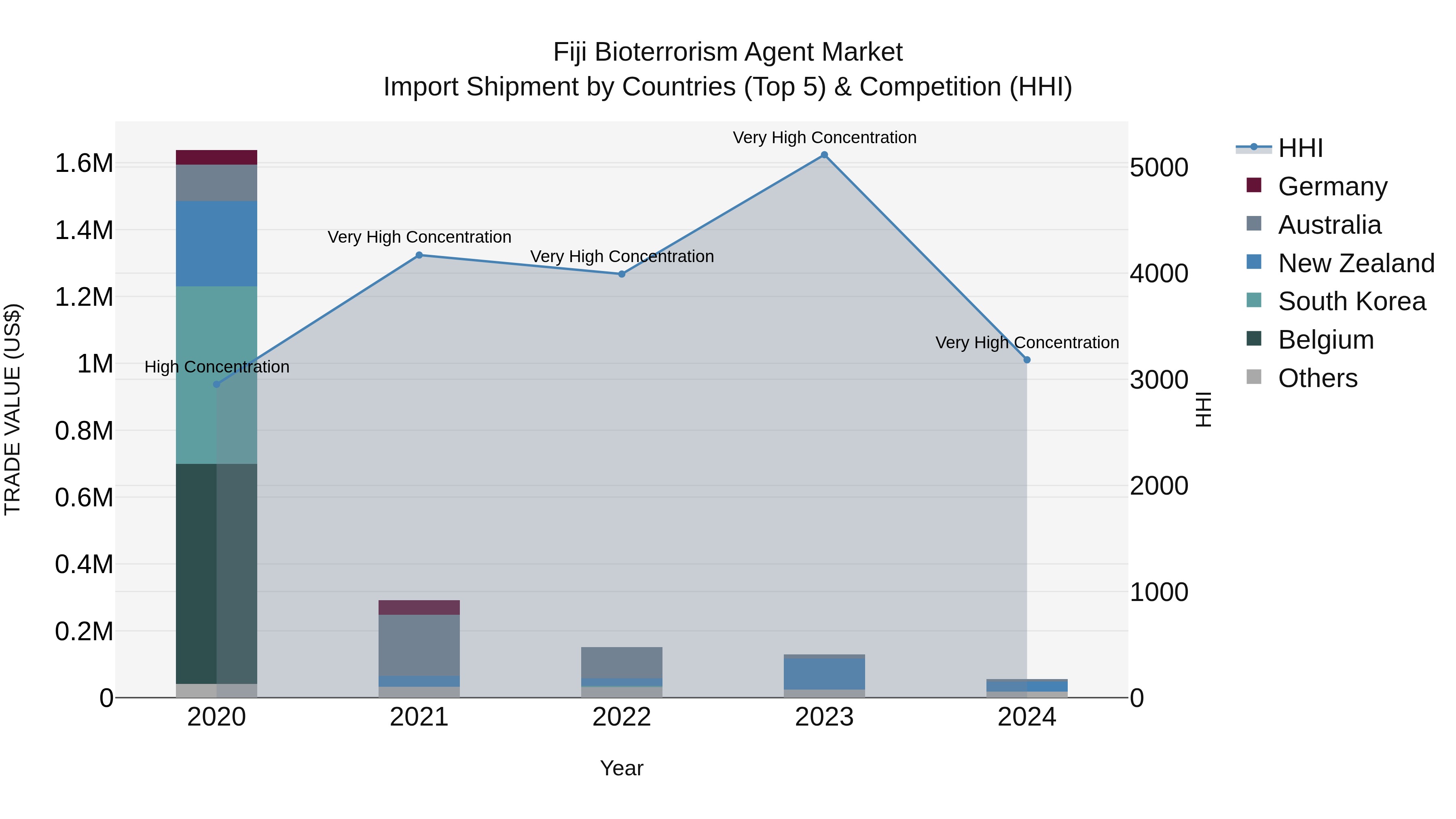Click the 'Year' axis title

point(622,768)
